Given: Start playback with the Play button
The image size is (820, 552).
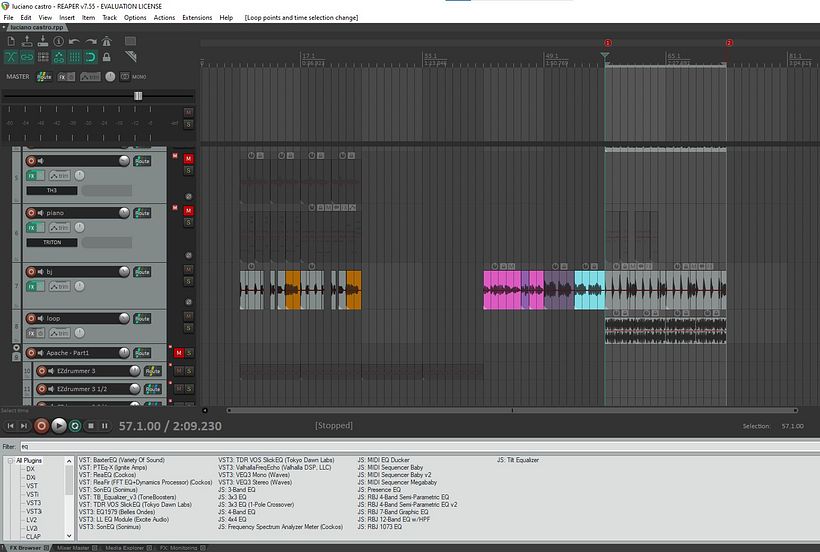Looking at the screenshot, I should [x=59, y=426].
